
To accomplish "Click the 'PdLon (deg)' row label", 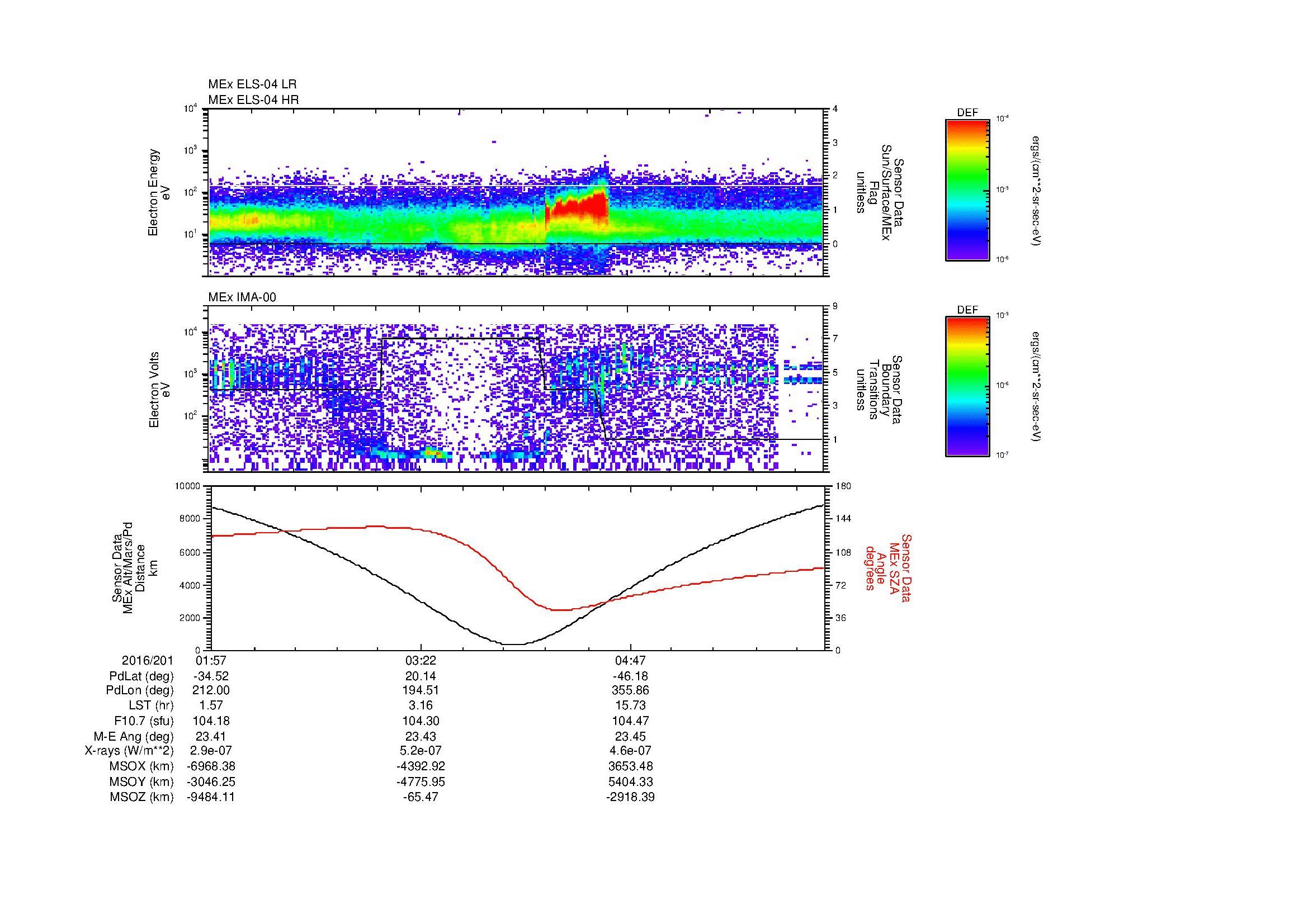I will point(141,690).
